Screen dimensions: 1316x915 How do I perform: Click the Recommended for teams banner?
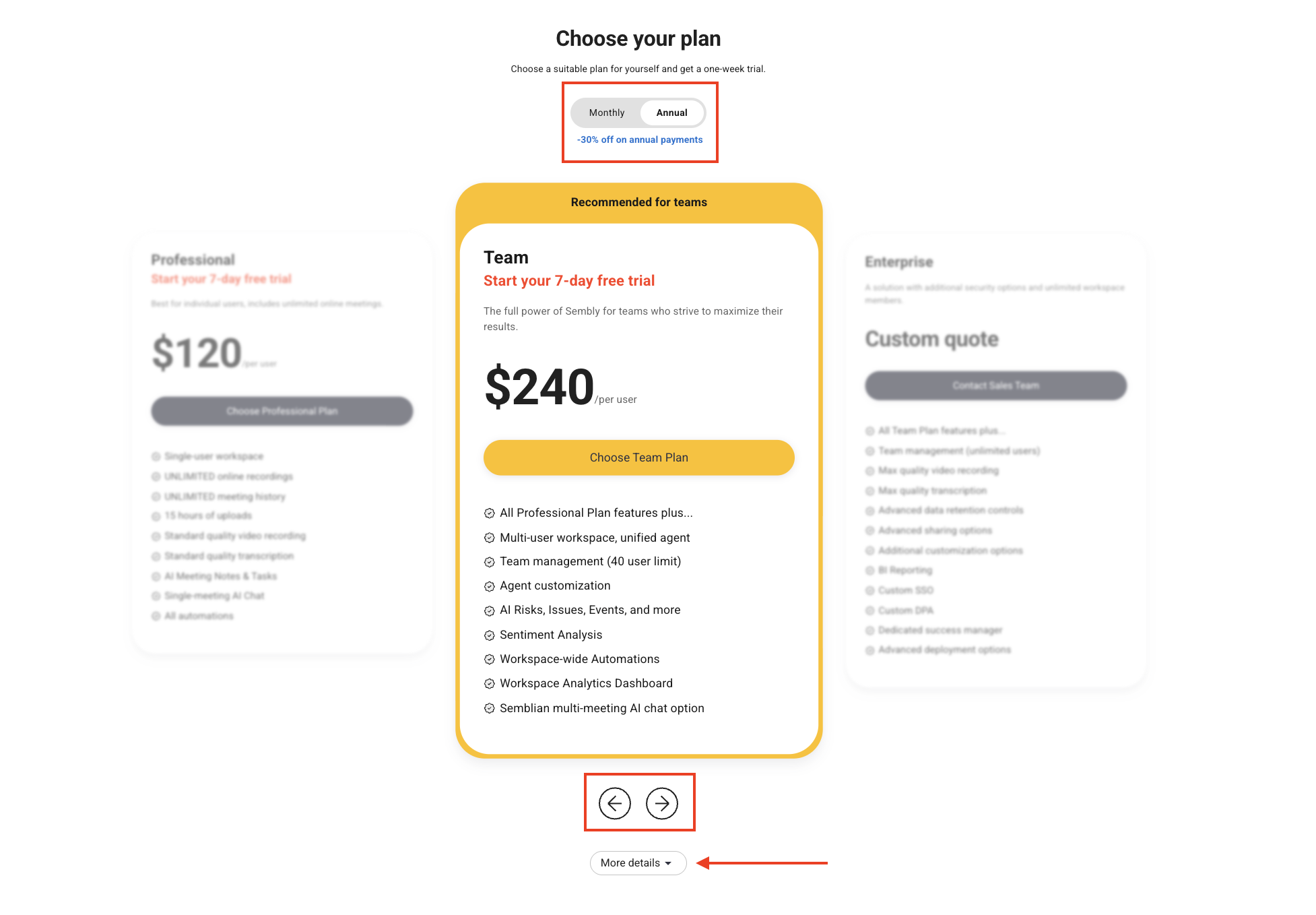638,202
